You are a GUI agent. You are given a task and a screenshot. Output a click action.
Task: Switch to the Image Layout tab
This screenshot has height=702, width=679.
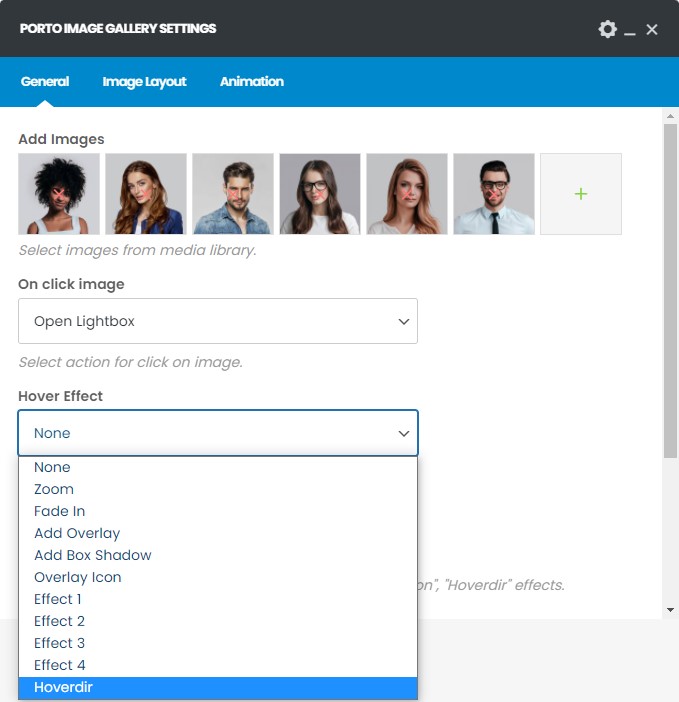pyautogui.click(x=144, y=81)
